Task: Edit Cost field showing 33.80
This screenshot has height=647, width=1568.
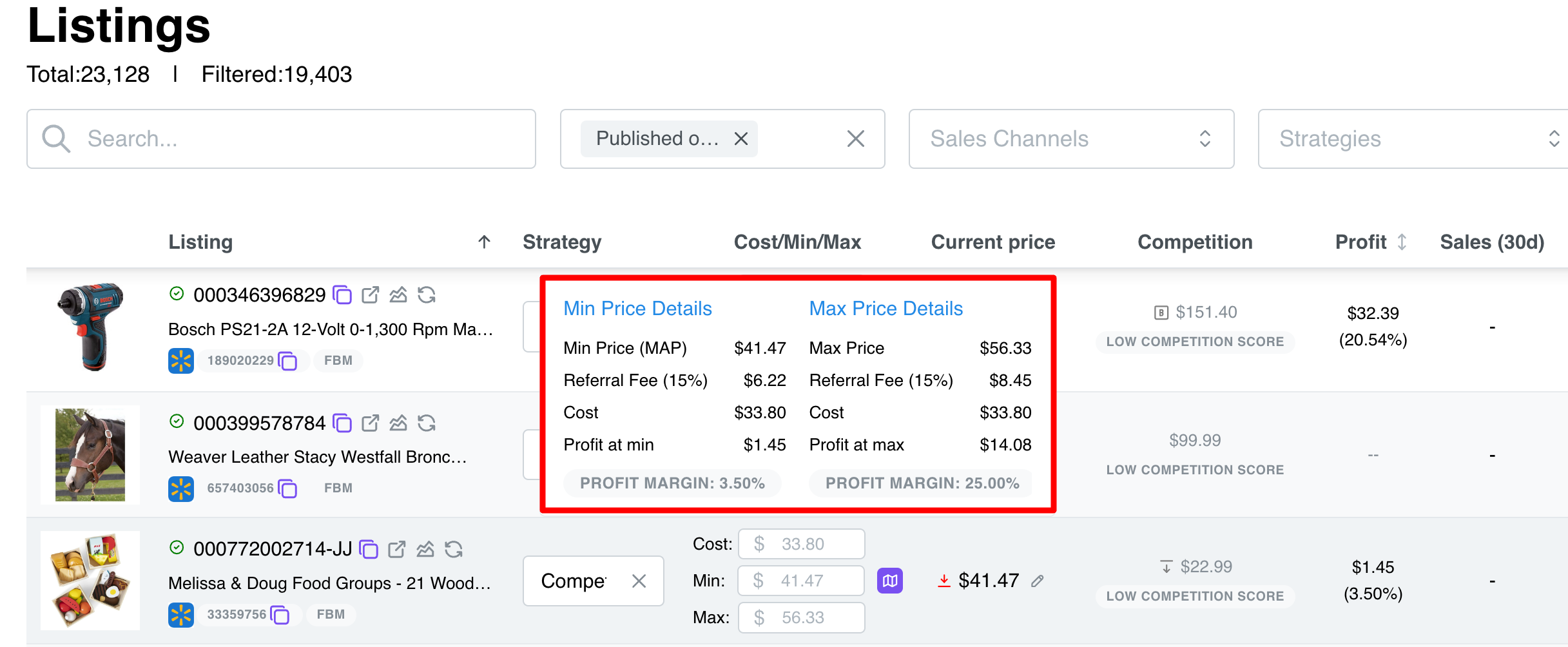Action: tap(801, 544)
